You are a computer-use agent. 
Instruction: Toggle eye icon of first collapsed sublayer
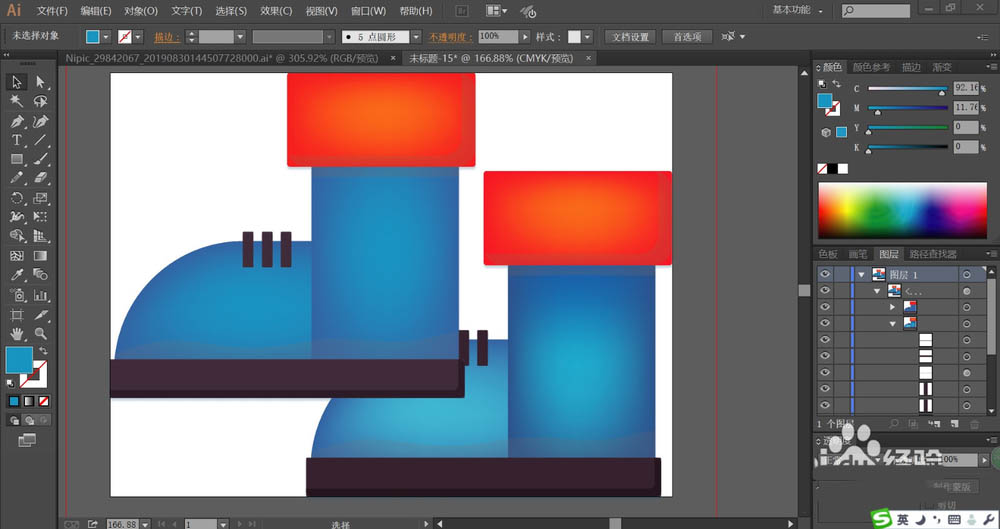pyautogui.click(x=825, y=307)
